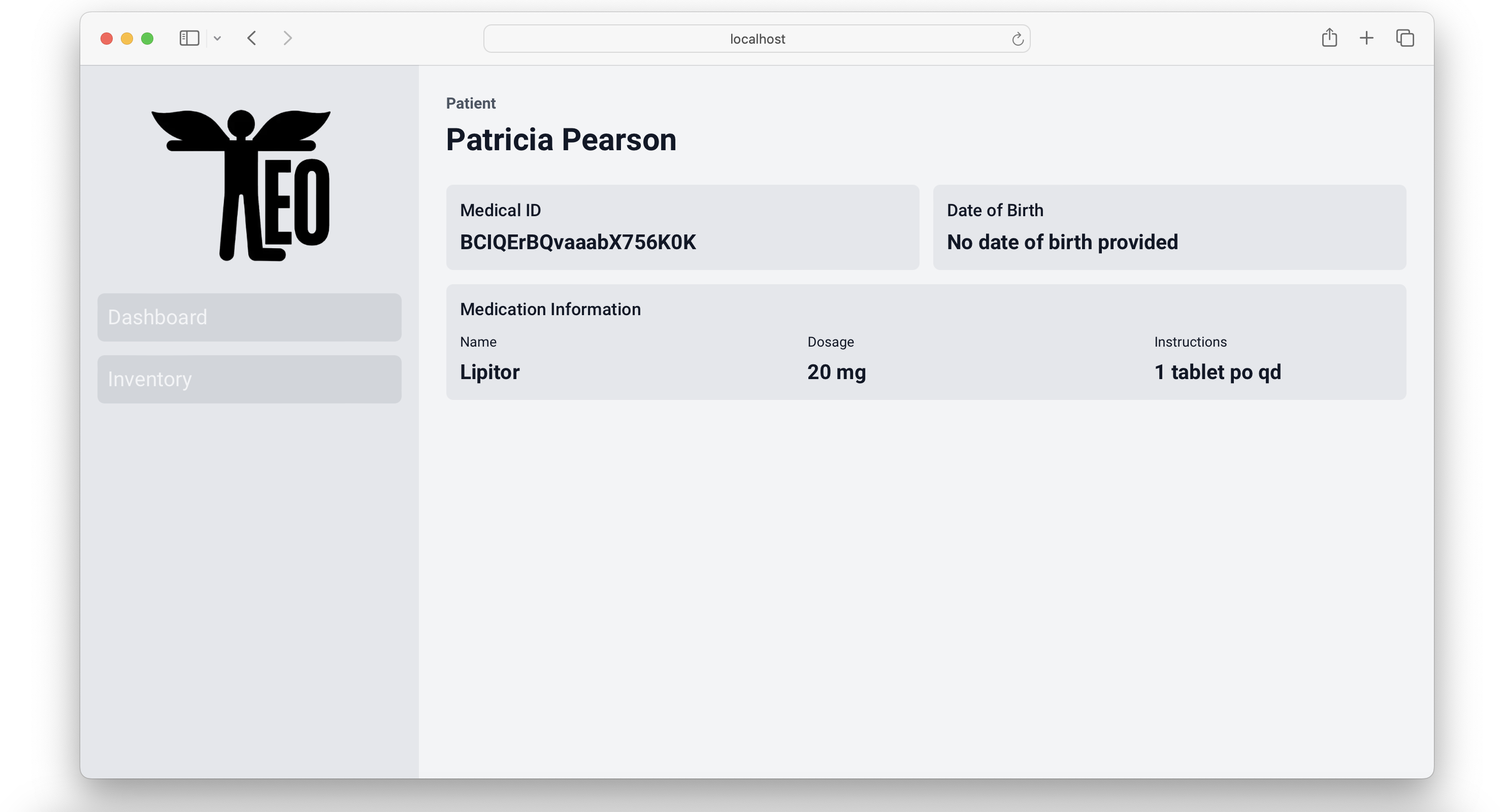Expand the sidebar options chevron dropdown
1504x812 pixels.
217,39
